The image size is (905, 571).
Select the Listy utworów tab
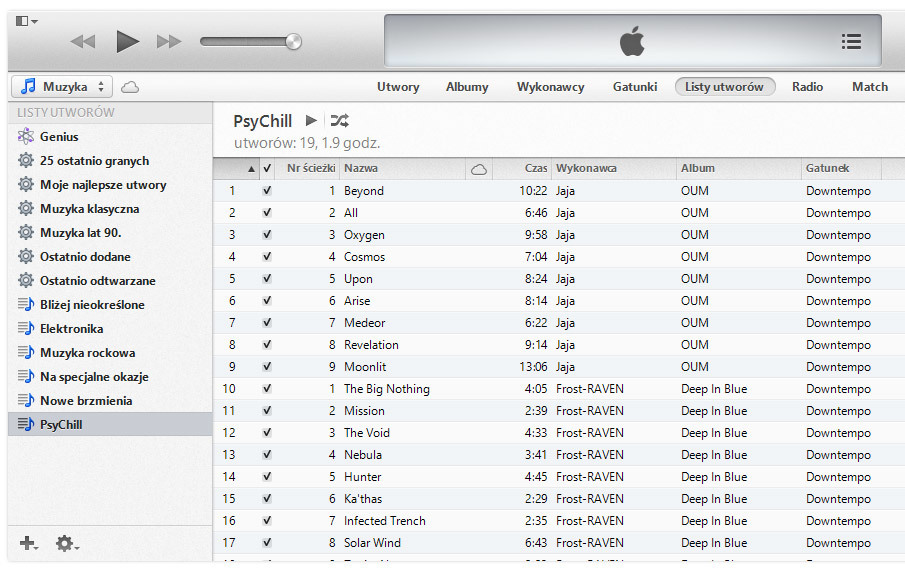click(x=725, y=87)
